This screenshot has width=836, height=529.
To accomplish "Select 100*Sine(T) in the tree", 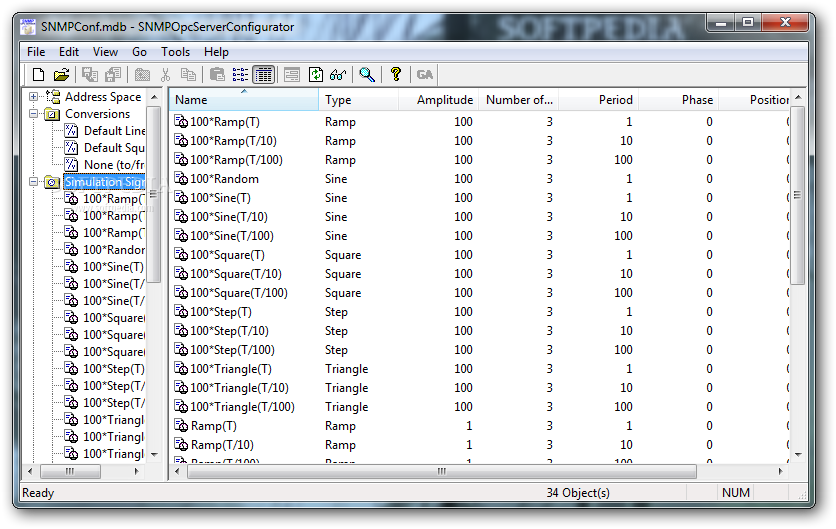I will [113, 267].
